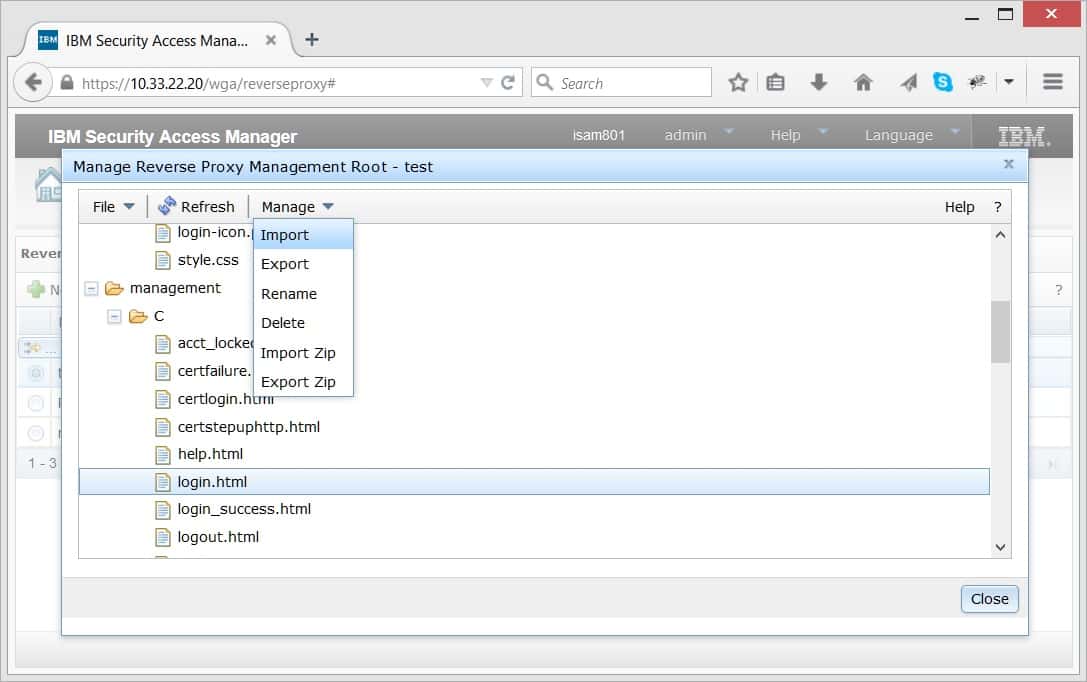Open the Firefox hamburger menu icon
The width and height of the screenshot is (1087, 682).
point(1052,82)
